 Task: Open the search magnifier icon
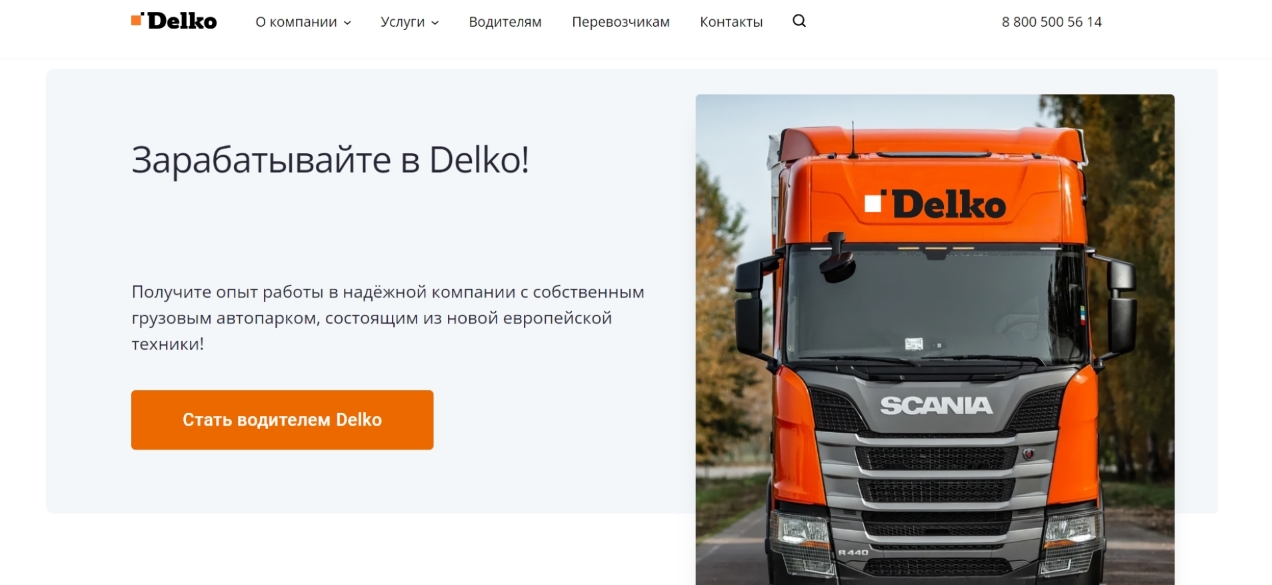tap(799, 21)
